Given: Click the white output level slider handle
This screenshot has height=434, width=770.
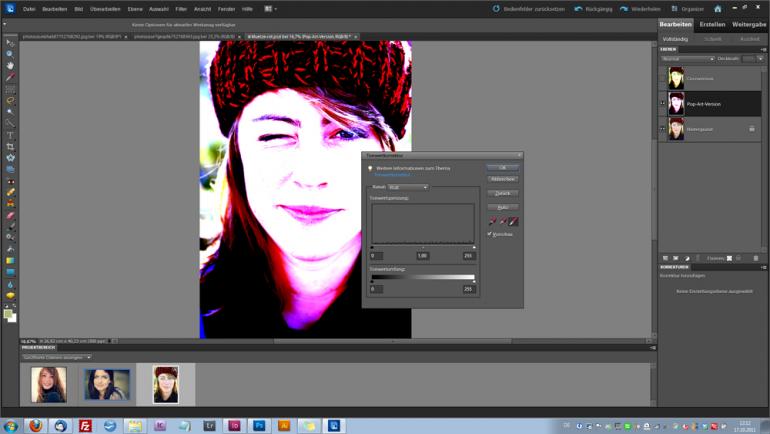Looking at the screenshot, I should pyautogui.click(x=473, y=281).
